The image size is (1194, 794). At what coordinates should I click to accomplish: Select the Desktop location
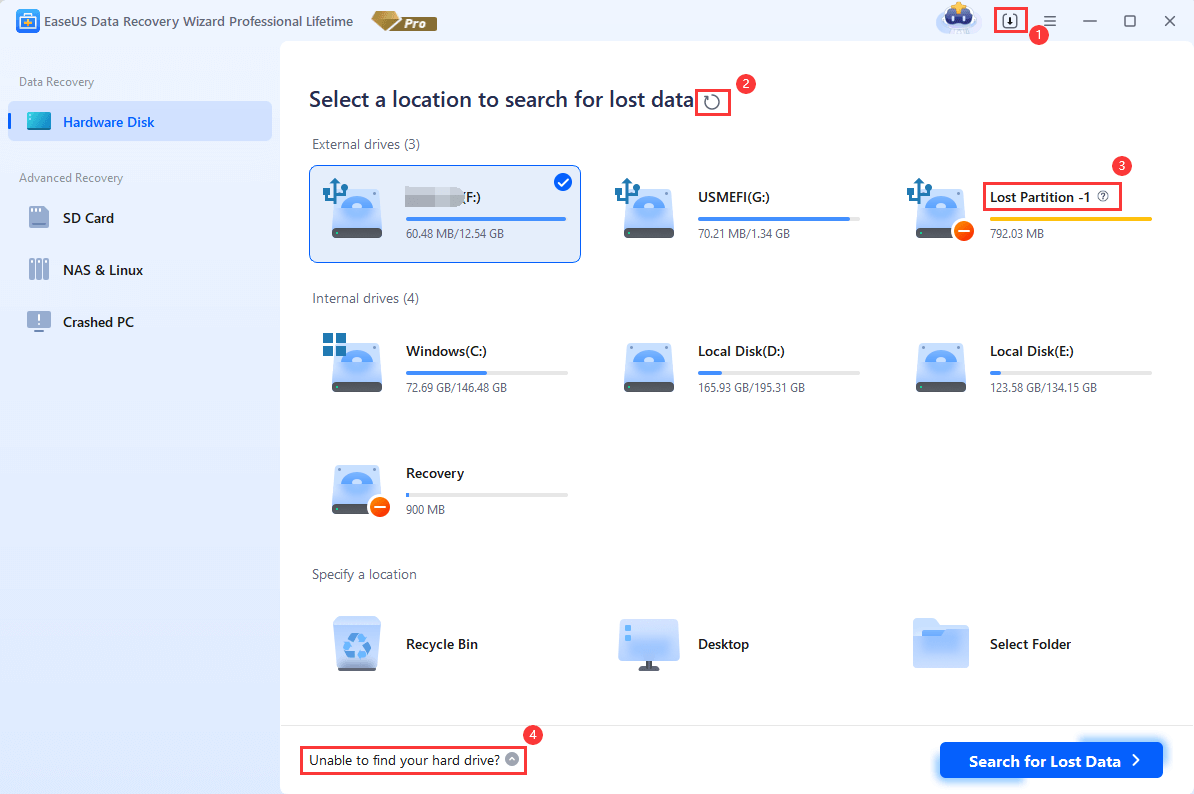[x=723, y=644]
